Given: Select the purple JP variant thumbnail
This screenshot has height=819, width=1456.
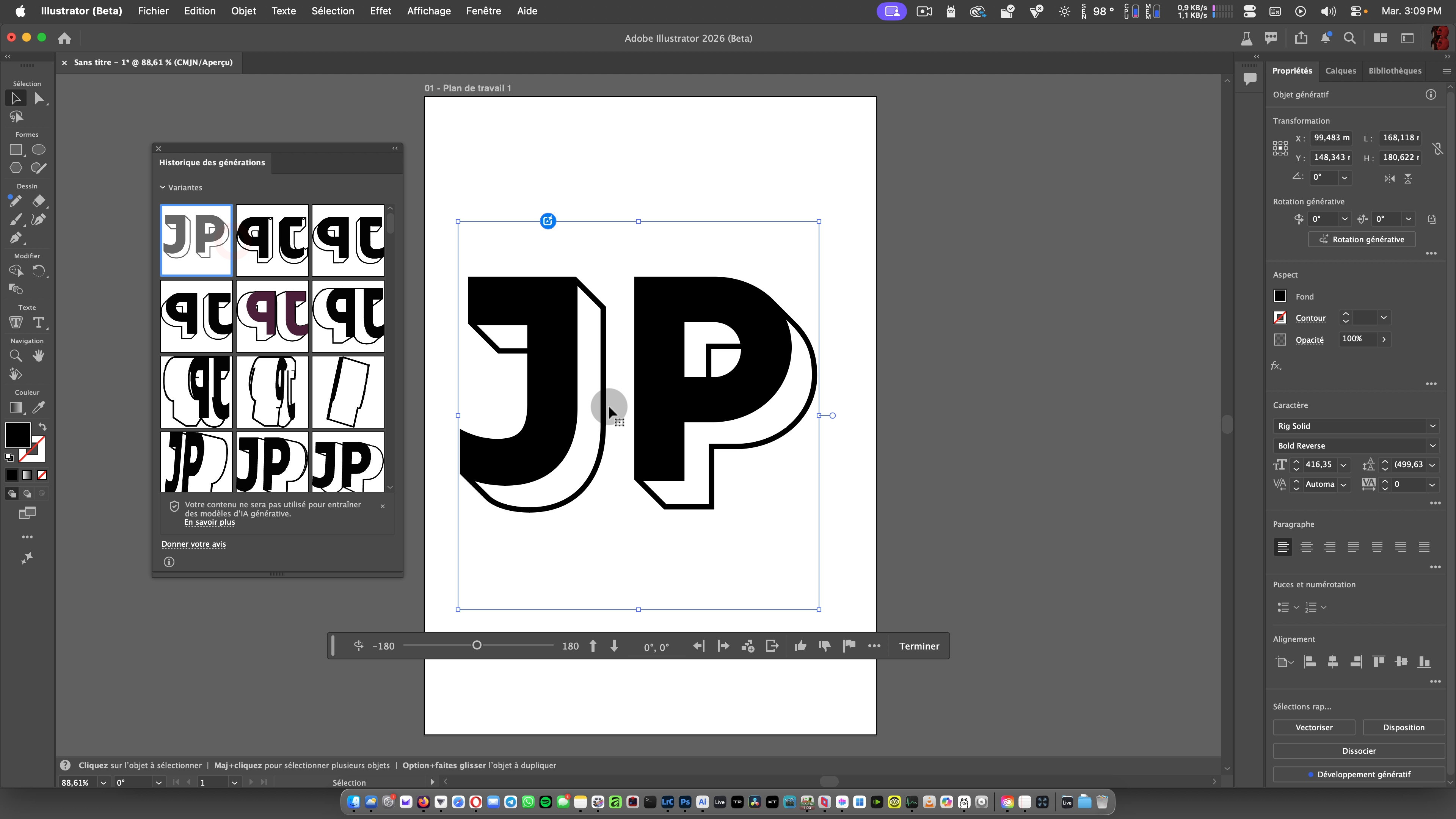Looking at the screenshot, I should (x=272, y=317).
